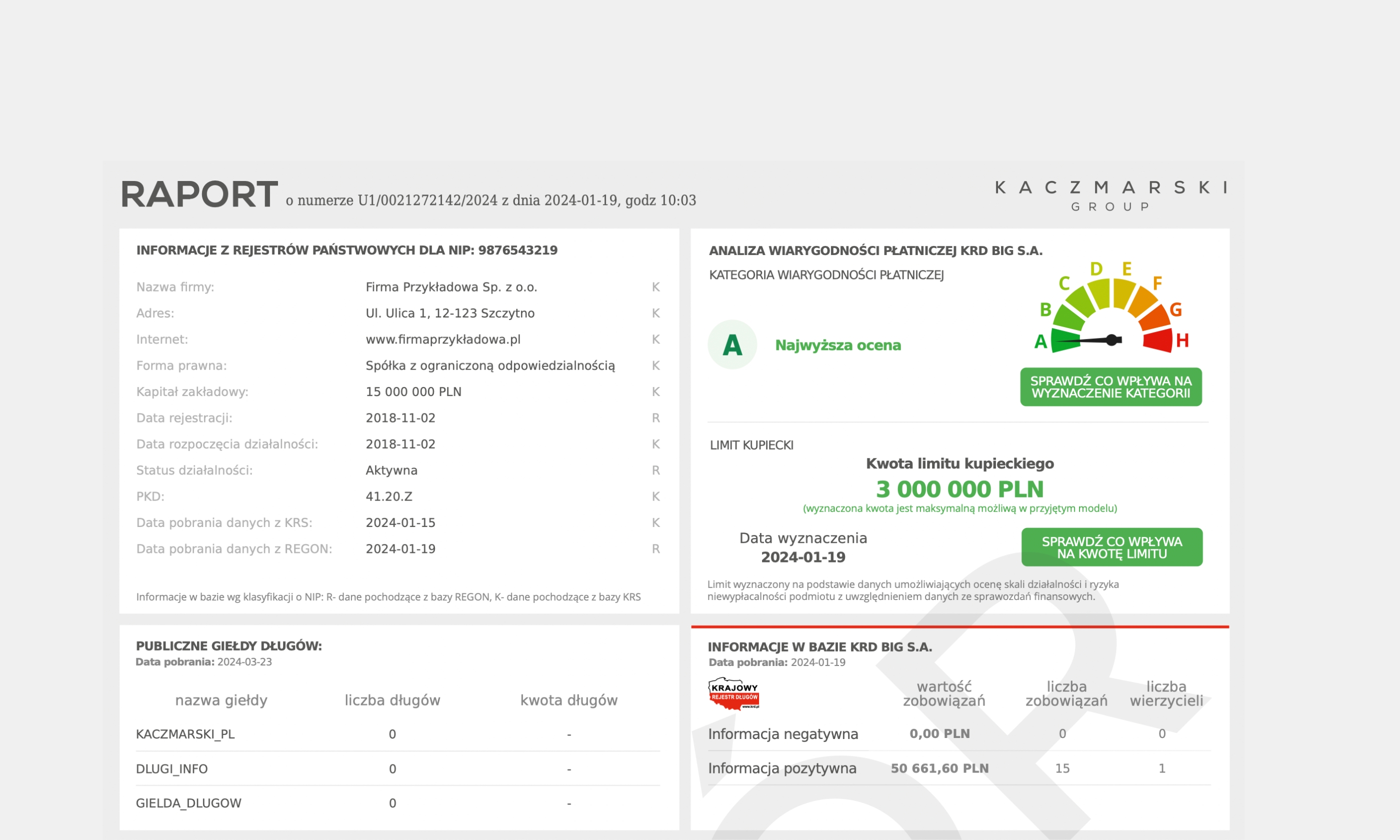Click the 'INFORMACJE W BAZIE KRD BIG S.A.' heading
The height and width of the screenshot is (840, 1400).
click(820, 647)
